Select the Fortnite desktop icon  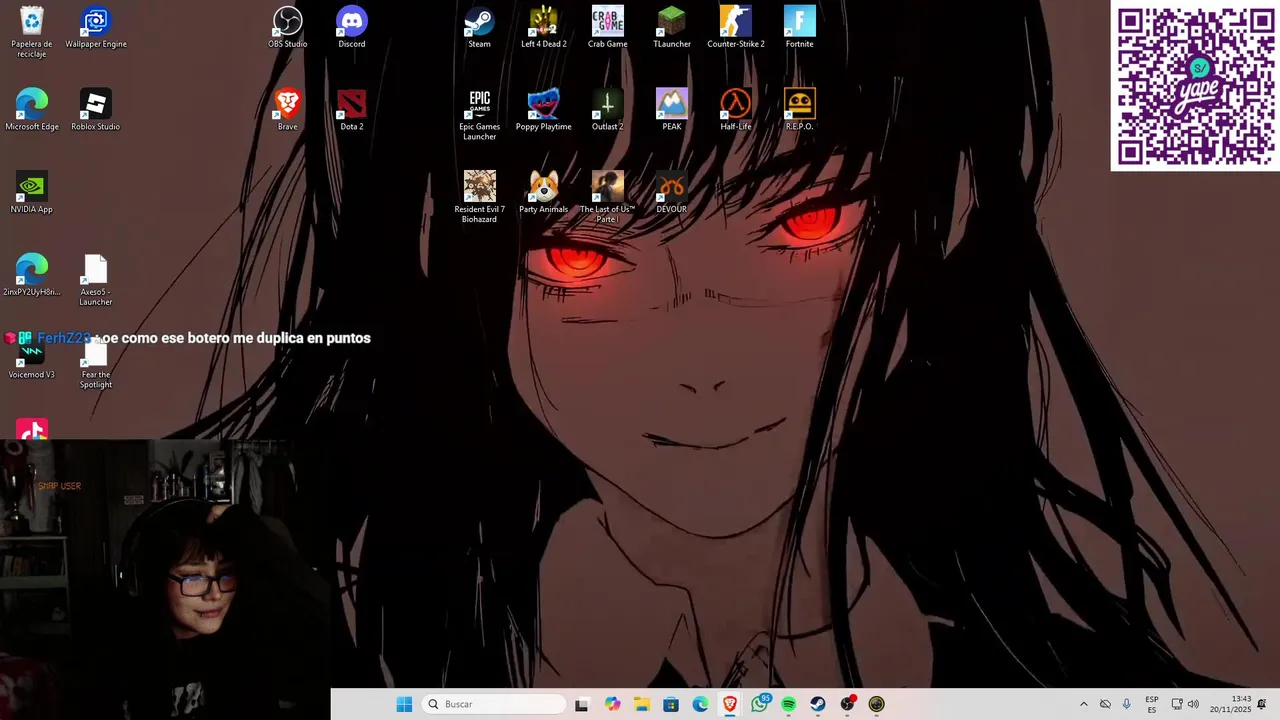pyautogui.click(x=800, y=27)
